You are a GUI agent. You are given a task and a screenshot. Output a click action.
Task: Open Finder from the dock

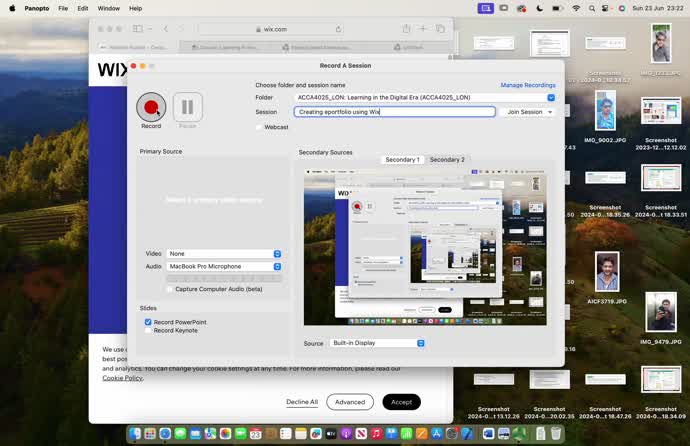pos(136,433)
